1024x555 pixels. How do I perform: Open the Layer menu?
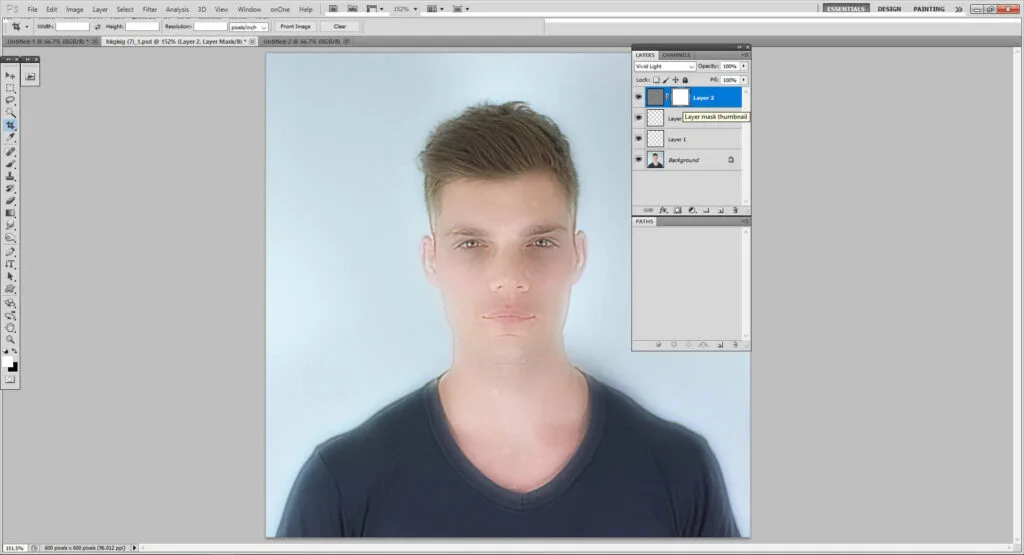click(100, 9)
